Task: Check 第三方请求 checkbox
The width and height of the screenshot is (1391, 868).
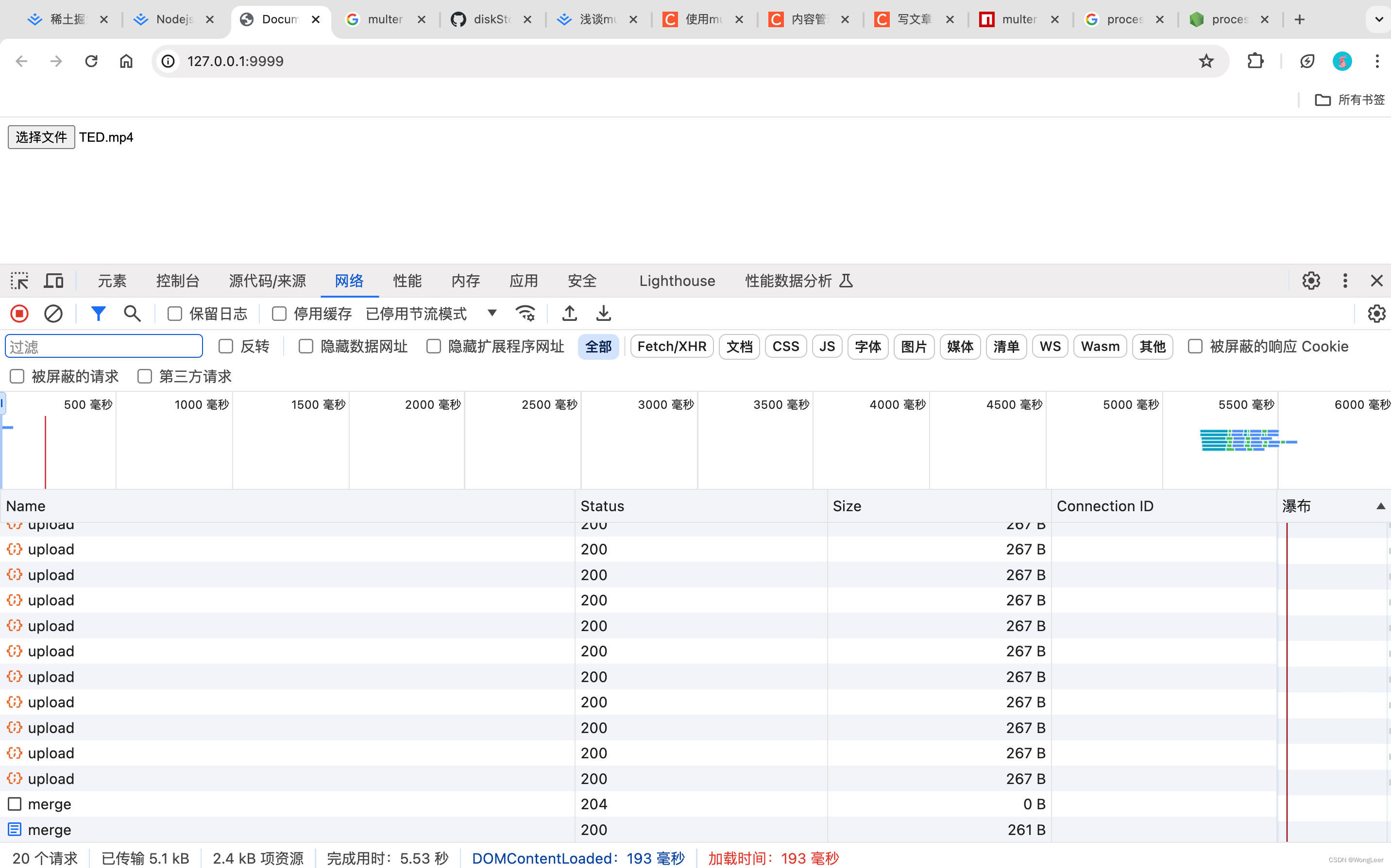Action: (x=145, y=377)
